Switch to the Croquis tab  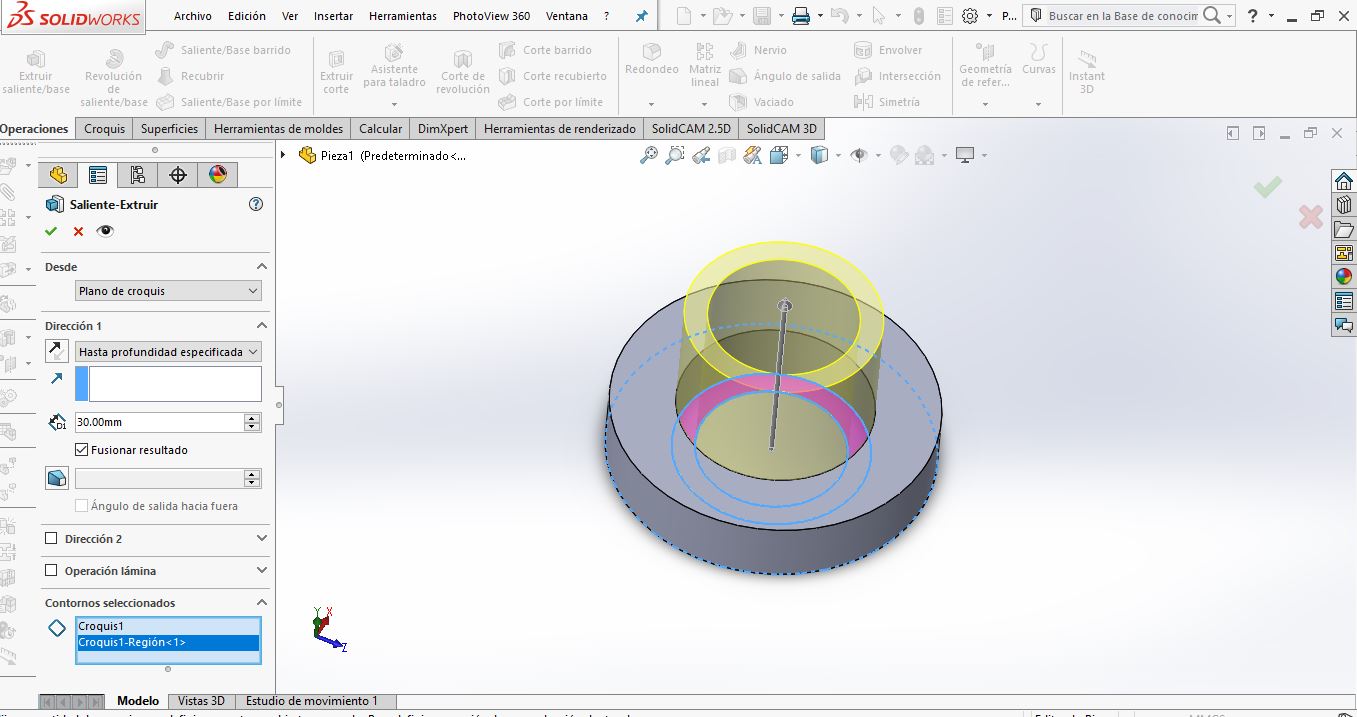104,128
